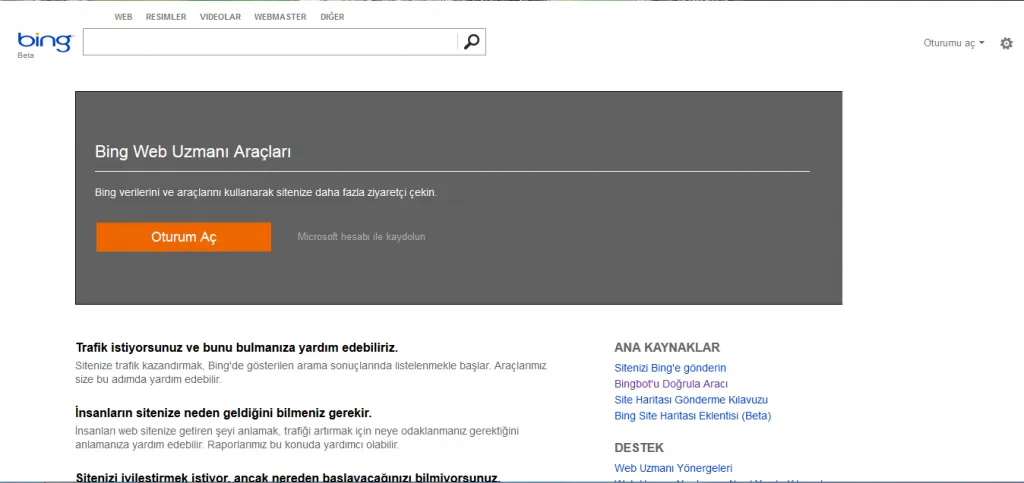This screenshot has height=483, width=1024.
Task: Open Bing Site Haritası Eklentisi (Beta) link
Action: coord(692,416)
